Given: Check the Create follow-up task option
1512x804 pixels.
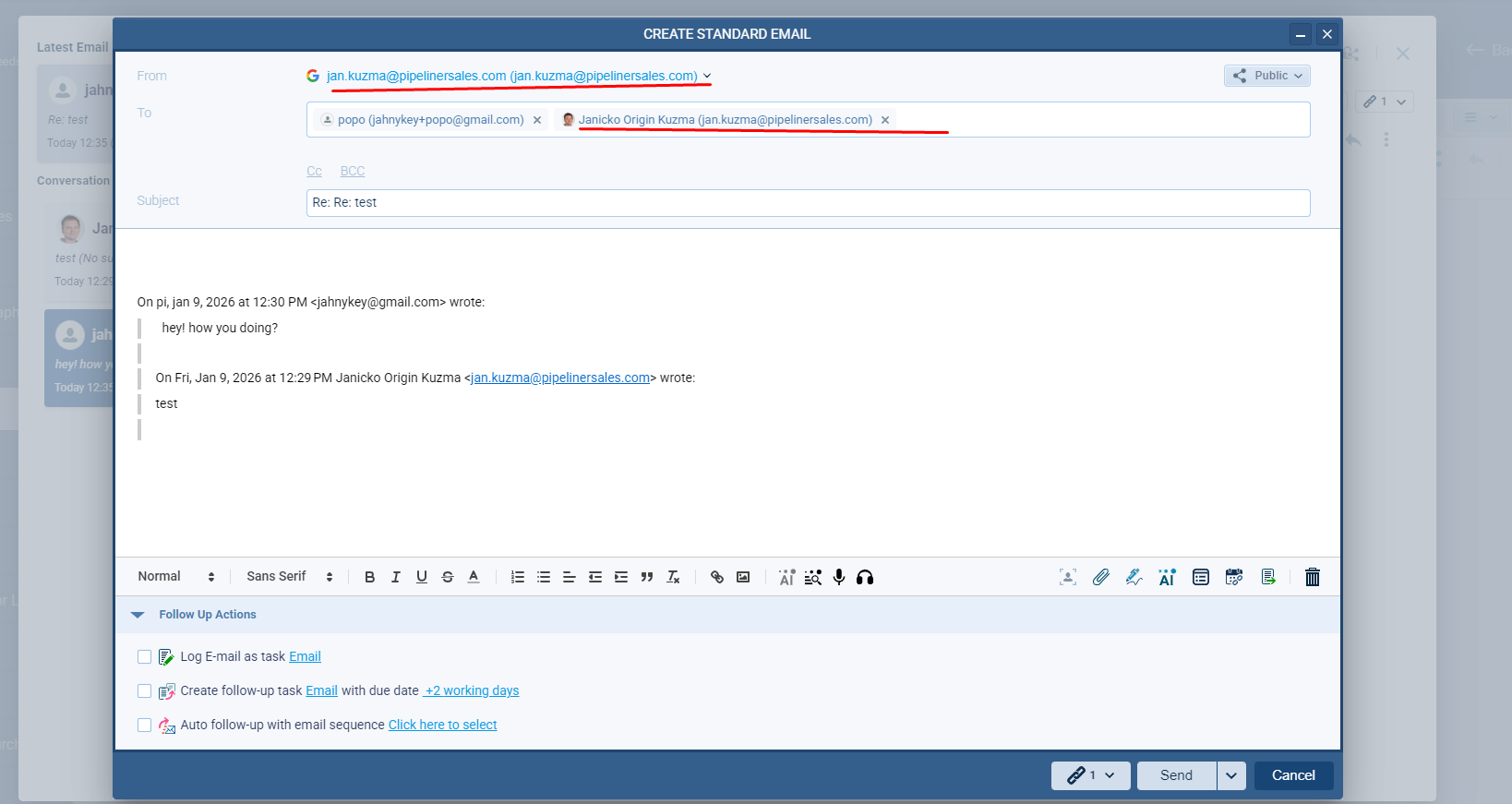Looking at the screenshot, I should coord(144,691).
